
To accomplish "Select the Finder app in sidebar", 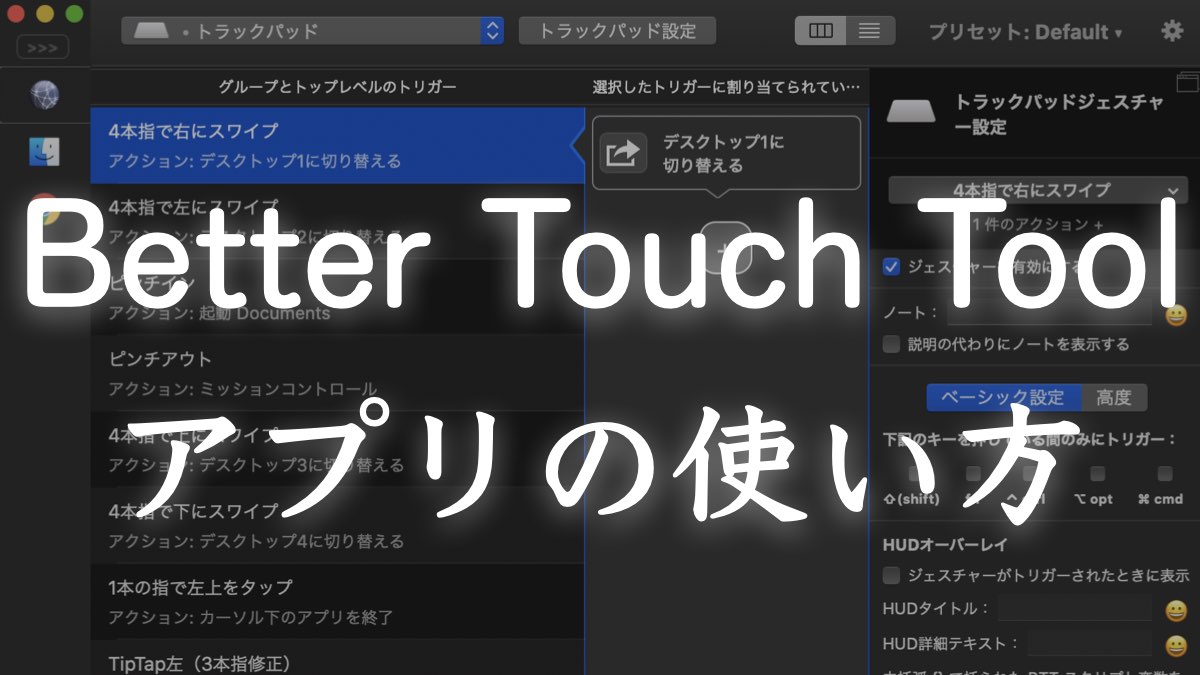I will click(45, 151).
